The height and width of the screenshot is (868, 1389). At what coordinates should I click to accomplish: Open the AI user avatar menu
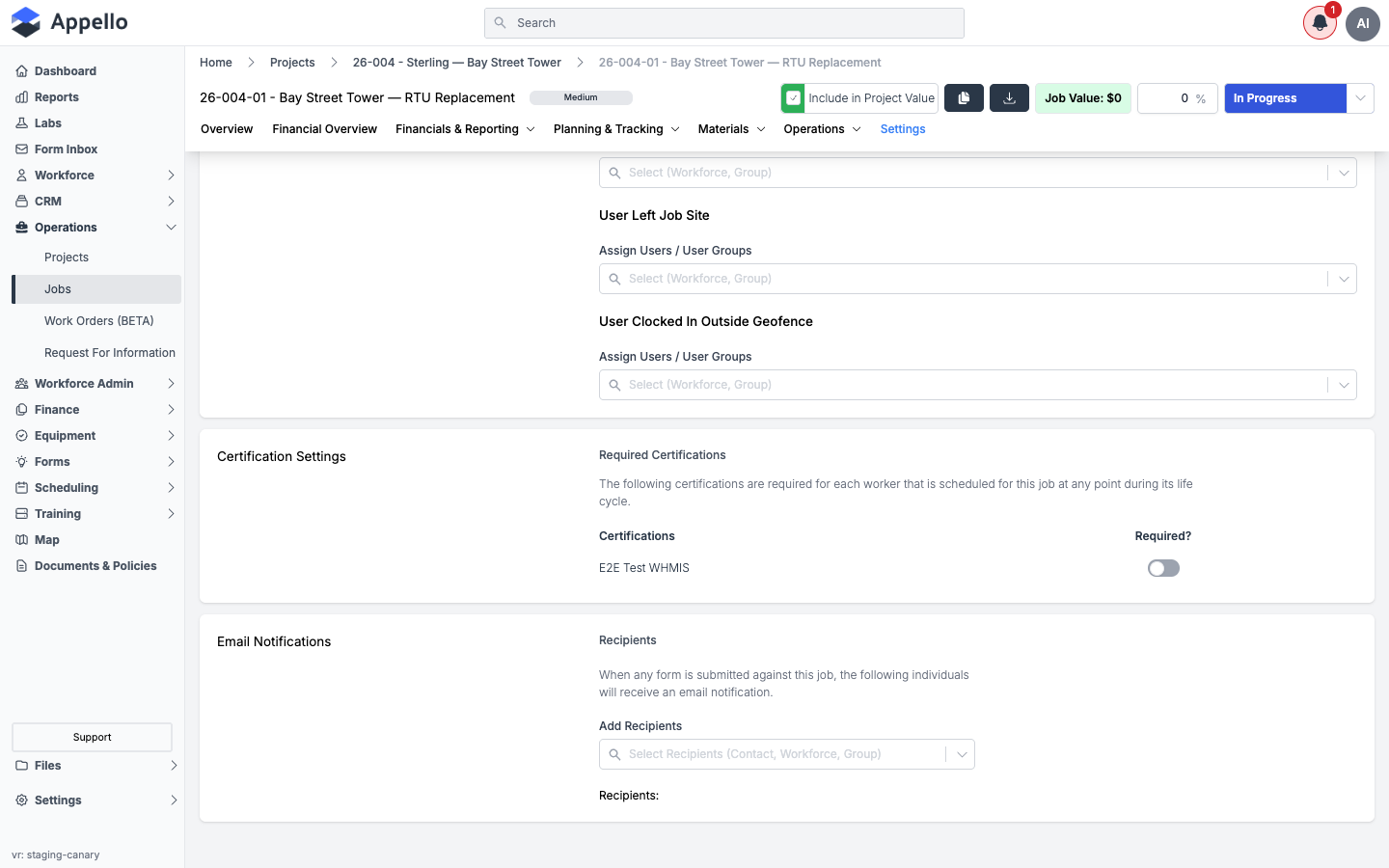(x=1363, y=23)
